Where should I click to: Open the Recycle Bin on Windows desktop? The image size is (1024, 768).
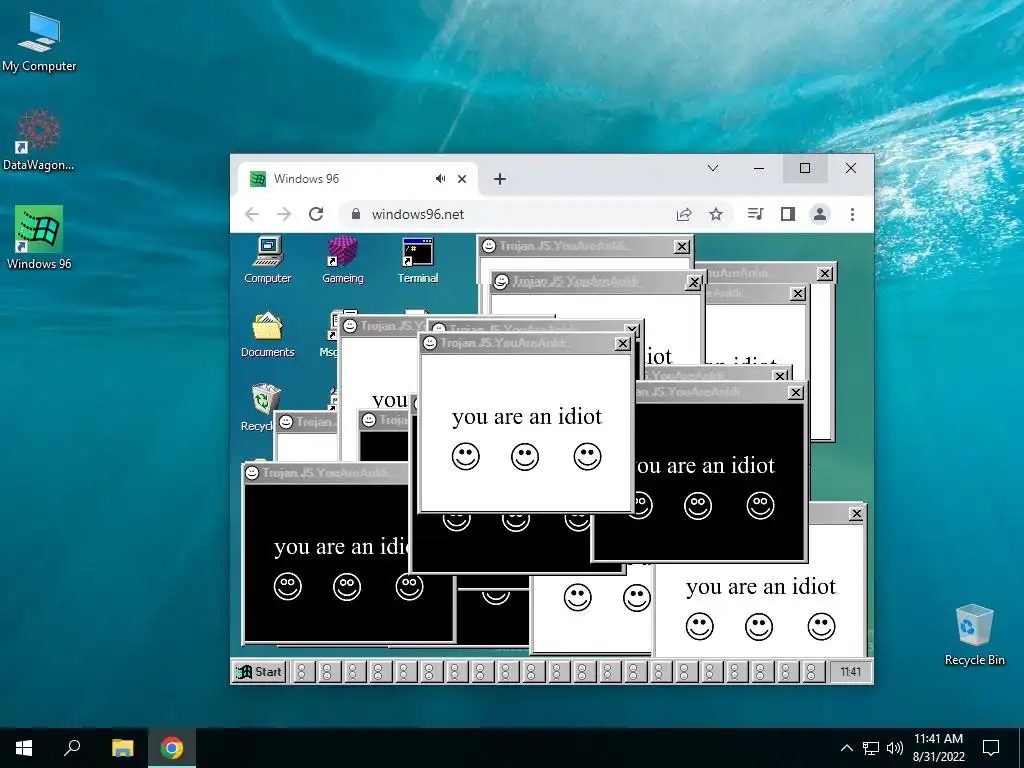click(x=974, y=635)
